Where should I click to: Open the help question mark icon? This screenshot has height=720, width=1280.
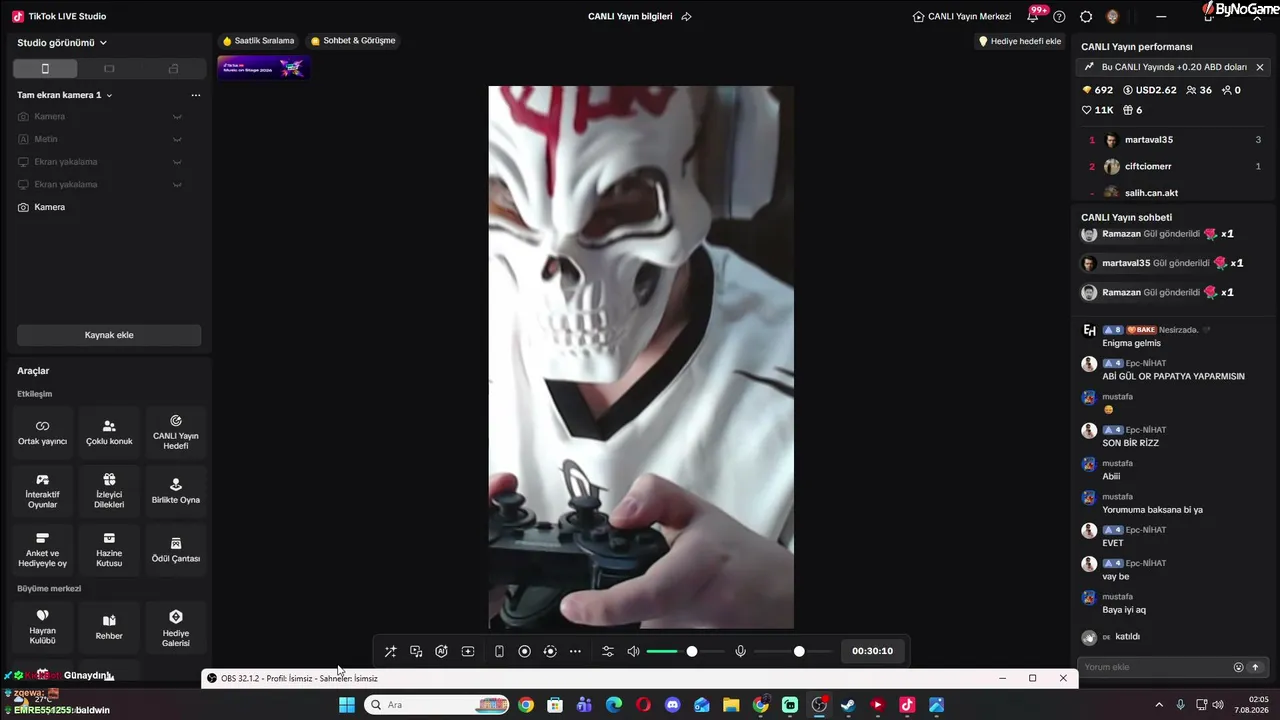(x=1060, y=17)
